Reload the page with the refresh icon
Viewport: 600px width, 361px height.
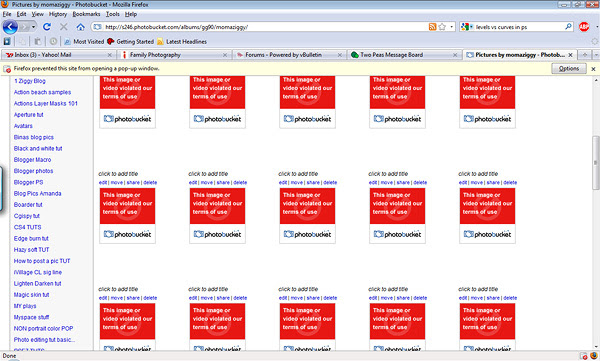click(x=47, y=27)
